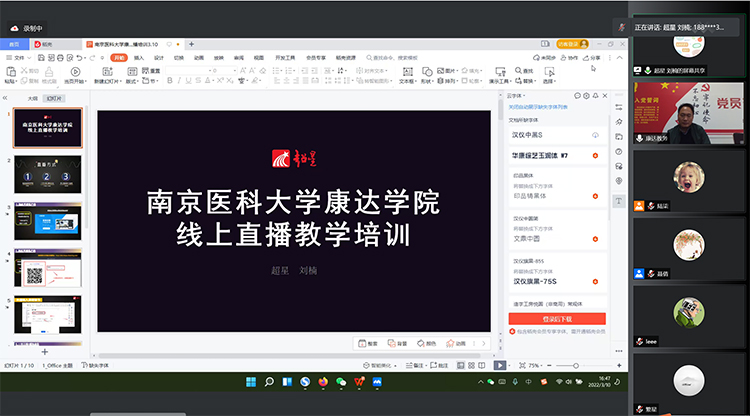This screenshot has height=416, width=750.
Task: Open the 插入 ribbon tab
Action: [x=139, y=58]
